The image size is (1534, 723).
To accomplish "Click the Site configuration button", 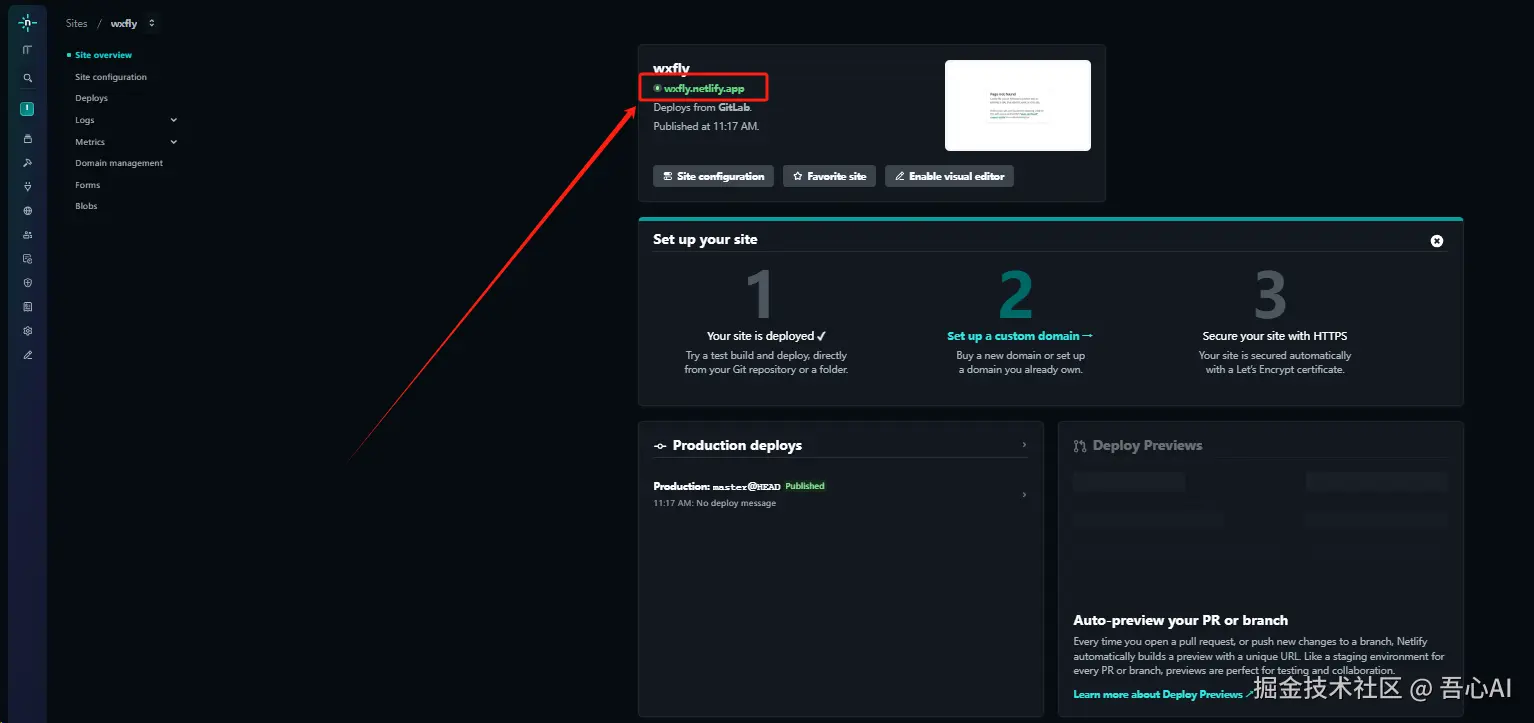I will pos(713,176).
